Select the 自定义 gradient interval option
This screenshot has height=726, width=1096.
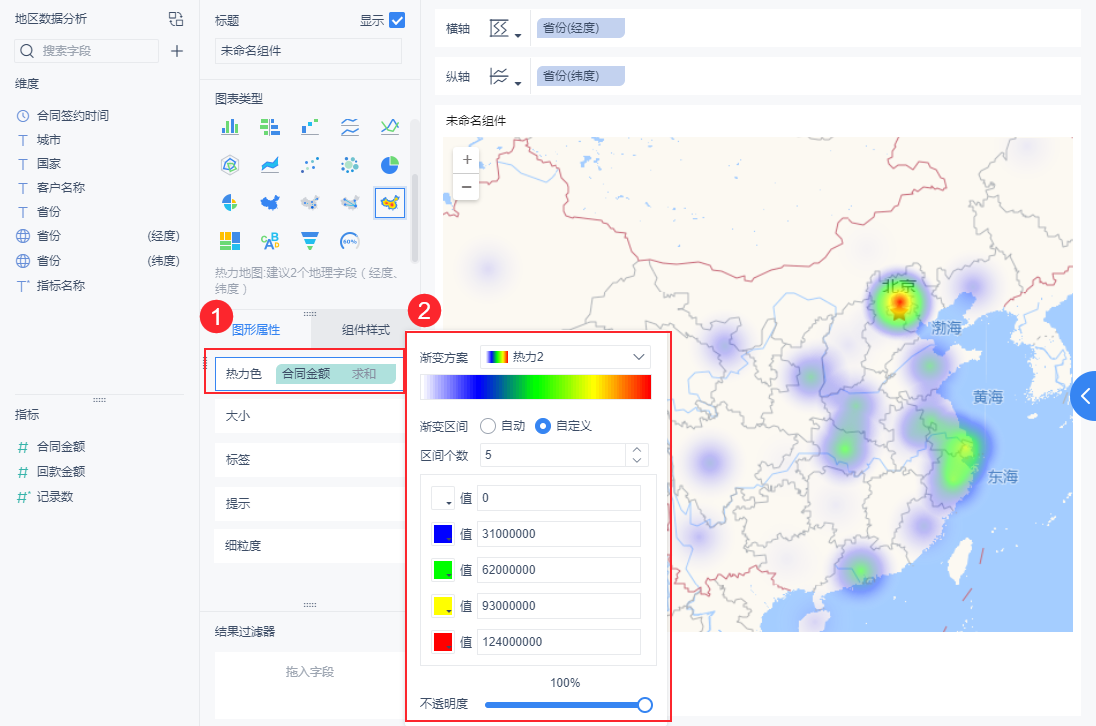(x=542, y=426)
